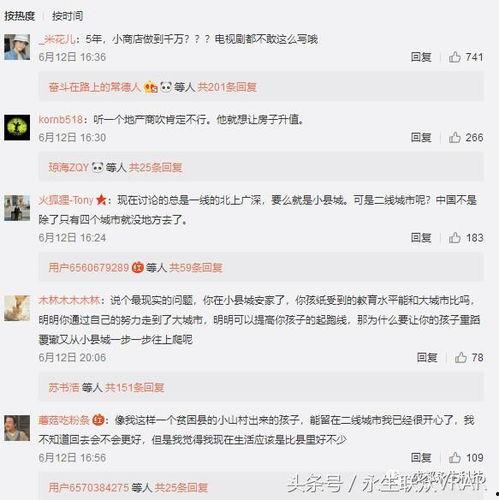Sort comments by 按时间
The width and height of the screenshot is (499, 500).
pos(67,16)
